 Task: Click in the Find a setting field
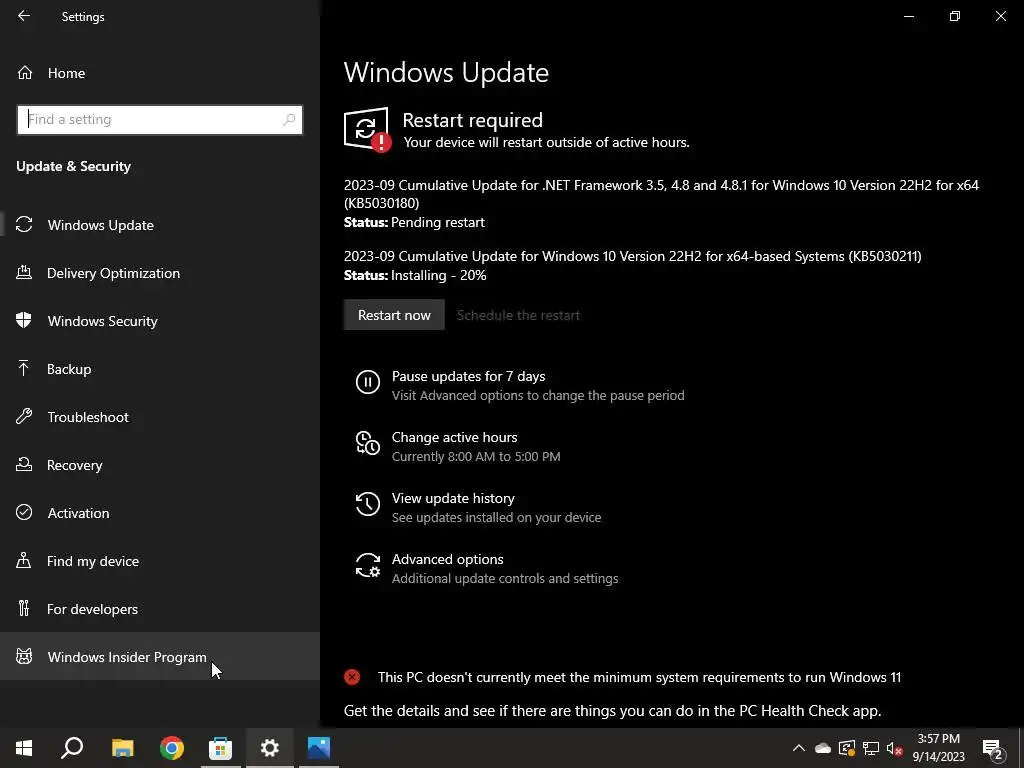(x=159, y=120)
